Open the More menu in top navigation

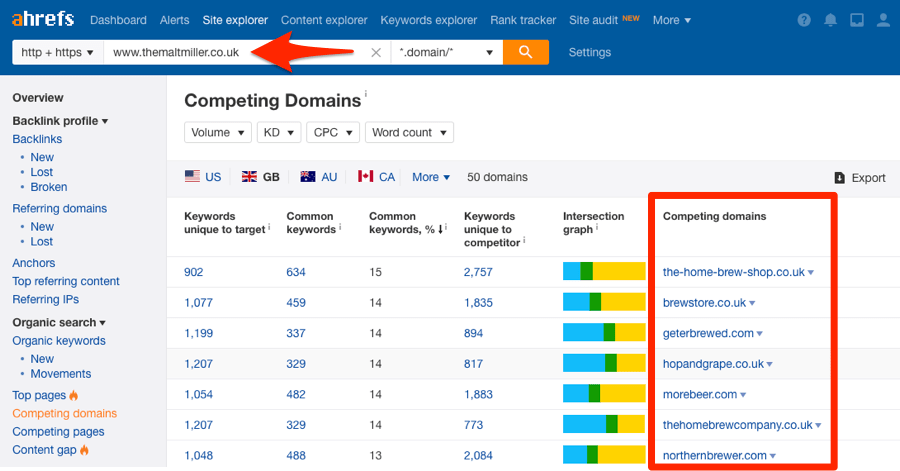click(672, 20)
